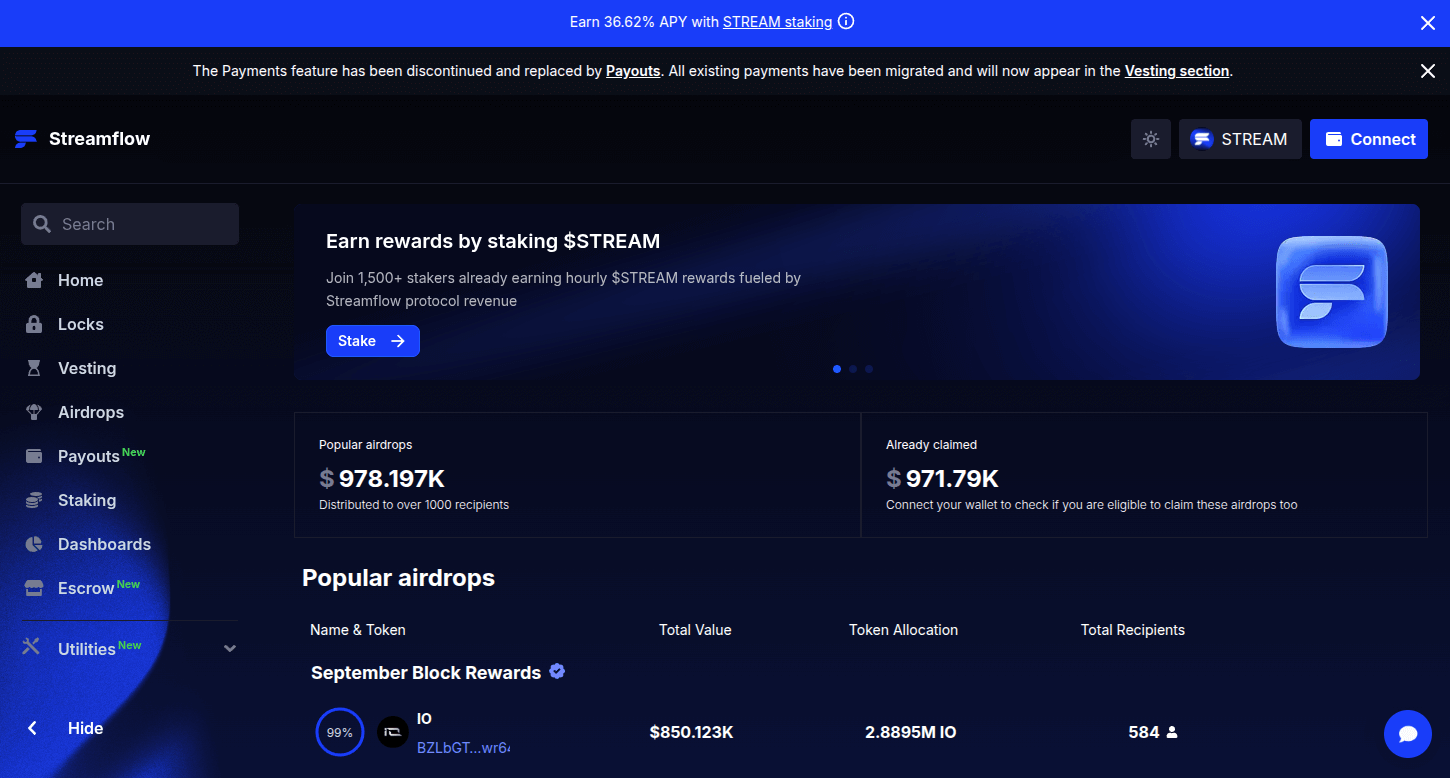
Task: Toggle the light/dark theme sun icon
Action: click(1150, 139)
